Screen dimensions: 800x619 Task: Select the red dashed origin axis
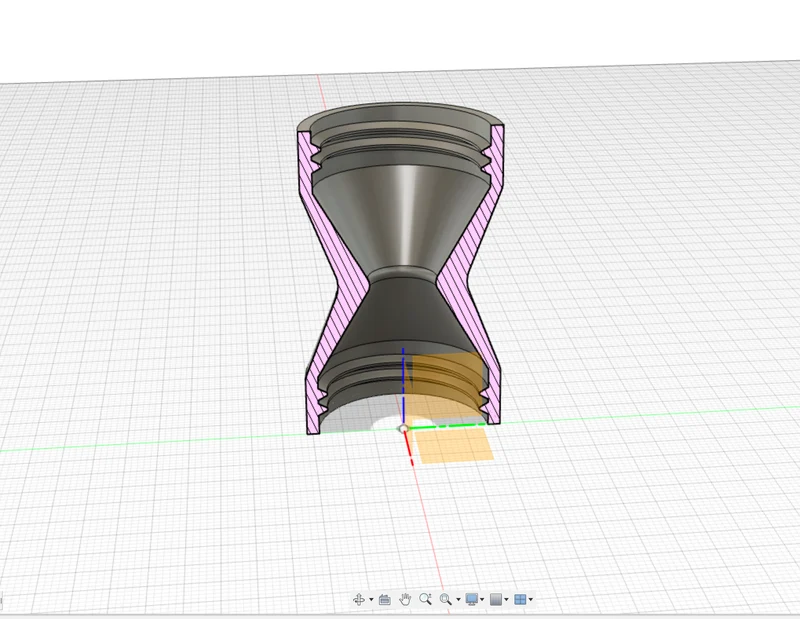409,449
